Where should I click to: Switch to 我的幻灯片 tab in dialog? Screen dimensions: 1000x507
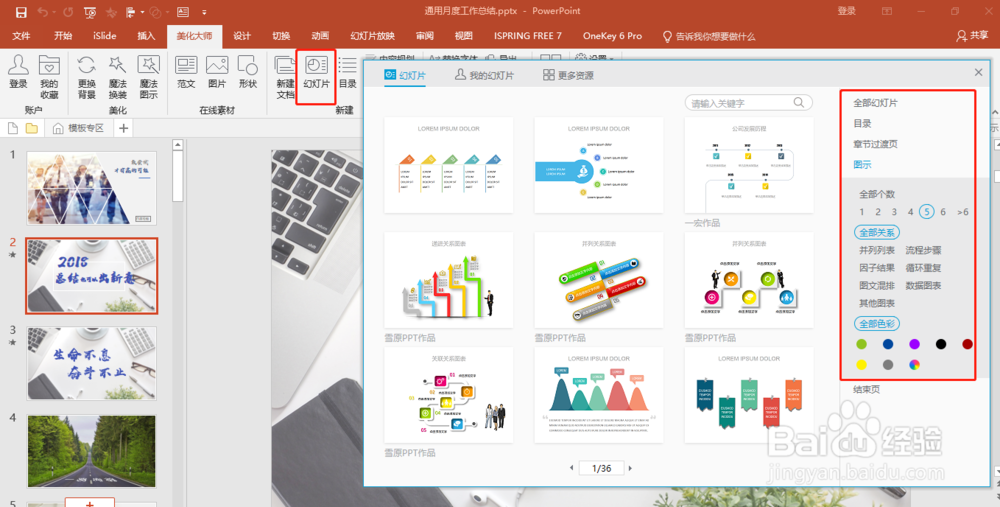point(484,75)
